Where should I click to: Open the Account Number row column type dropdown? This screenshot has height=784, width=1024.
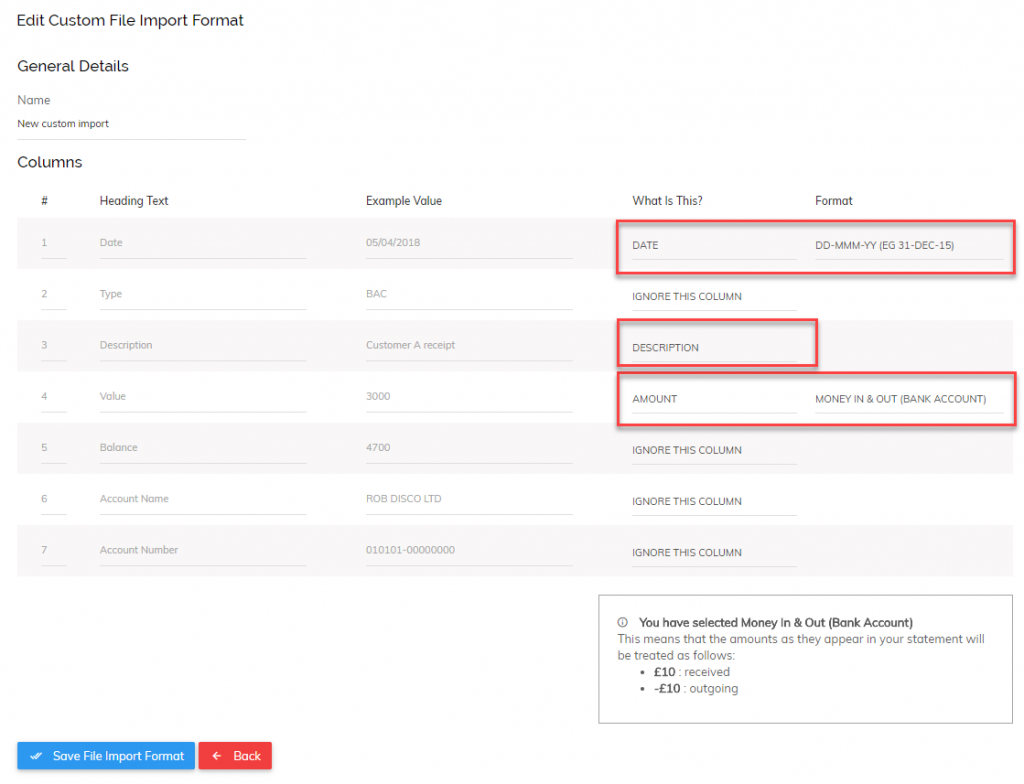click(714, 553)
